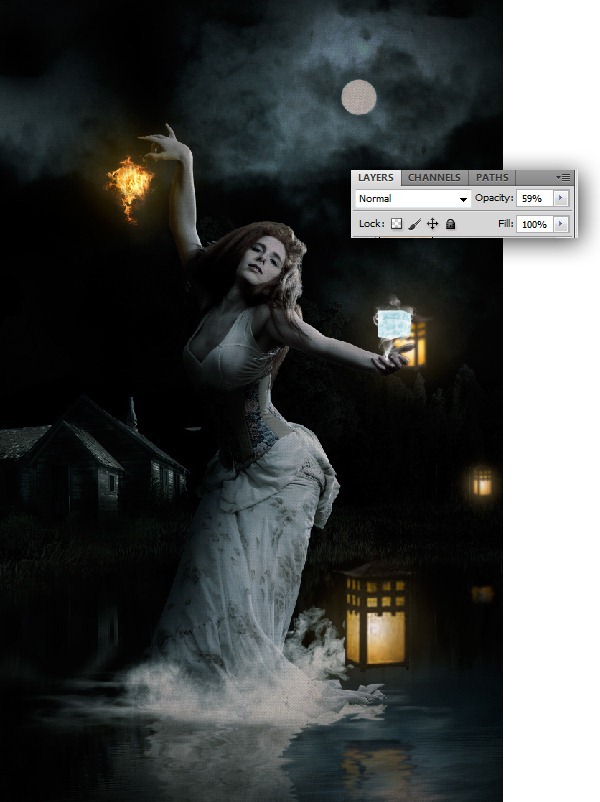
Task: Switch to the Channels tab
Action: point(434,177)
